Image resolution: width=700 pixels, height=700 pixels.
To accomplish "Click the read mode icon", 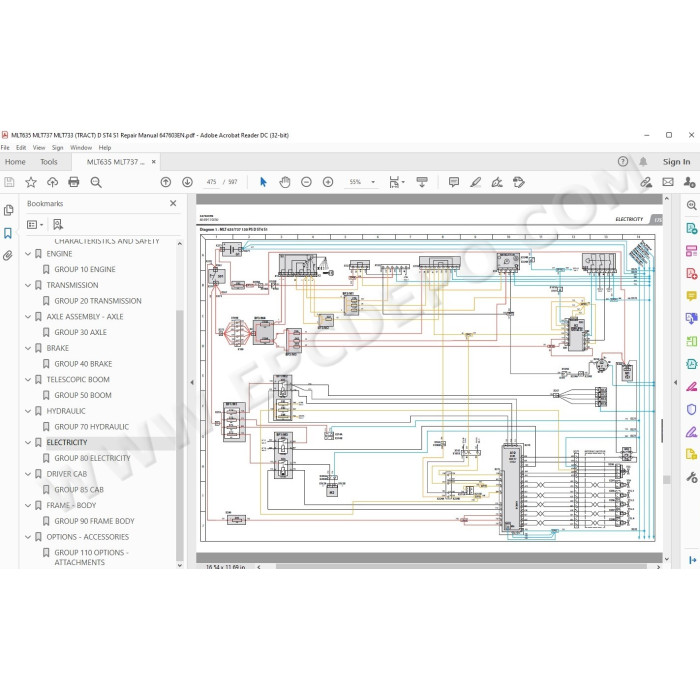I will [422, 182].
